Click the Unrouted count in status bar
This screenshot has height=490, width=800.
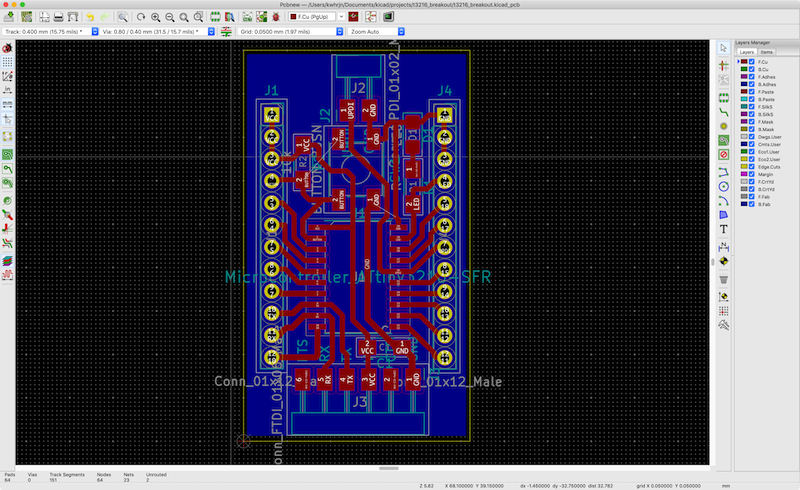point(148,480)
